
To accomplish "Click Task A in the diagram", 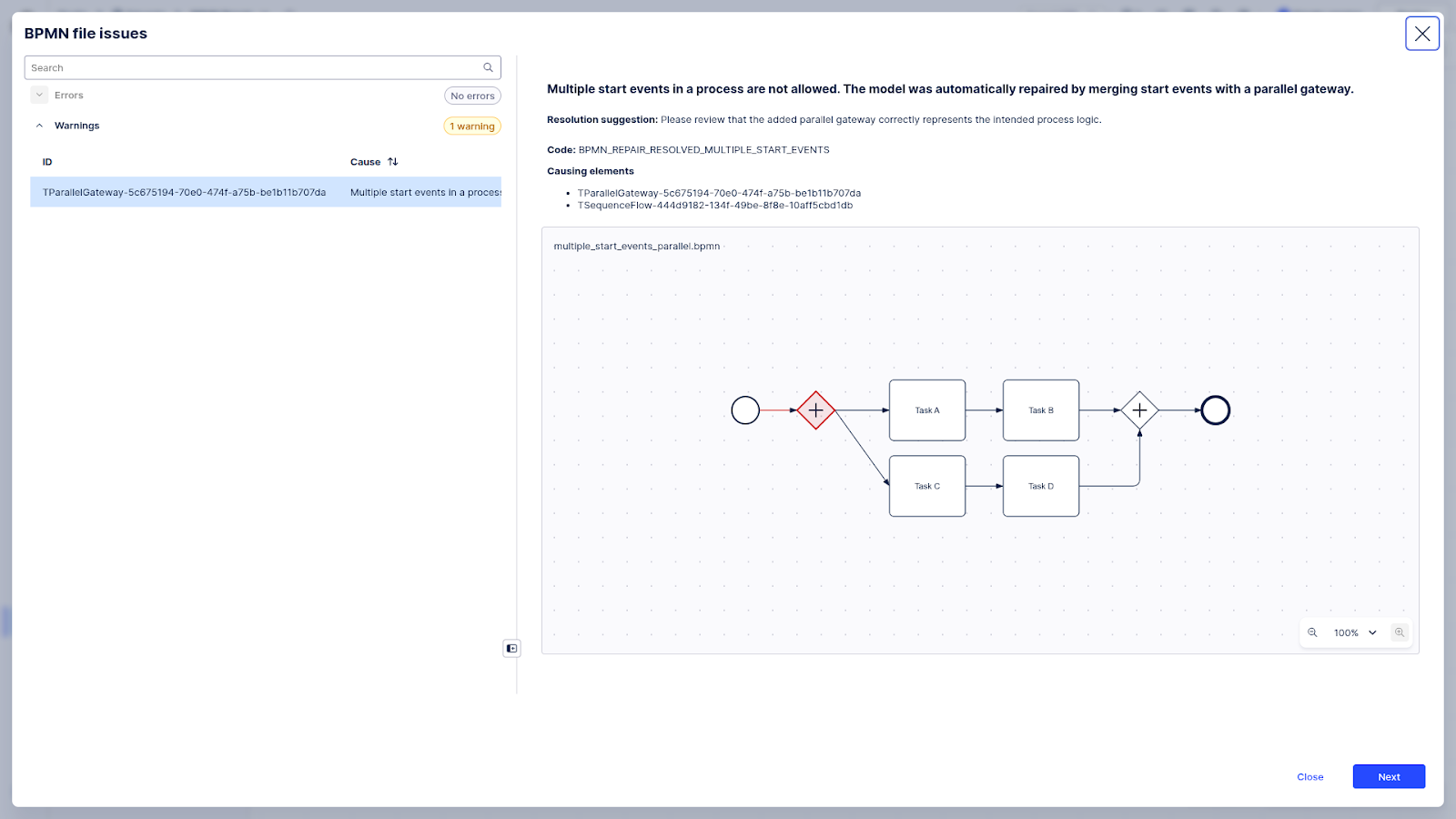I will tap(926, 410).
